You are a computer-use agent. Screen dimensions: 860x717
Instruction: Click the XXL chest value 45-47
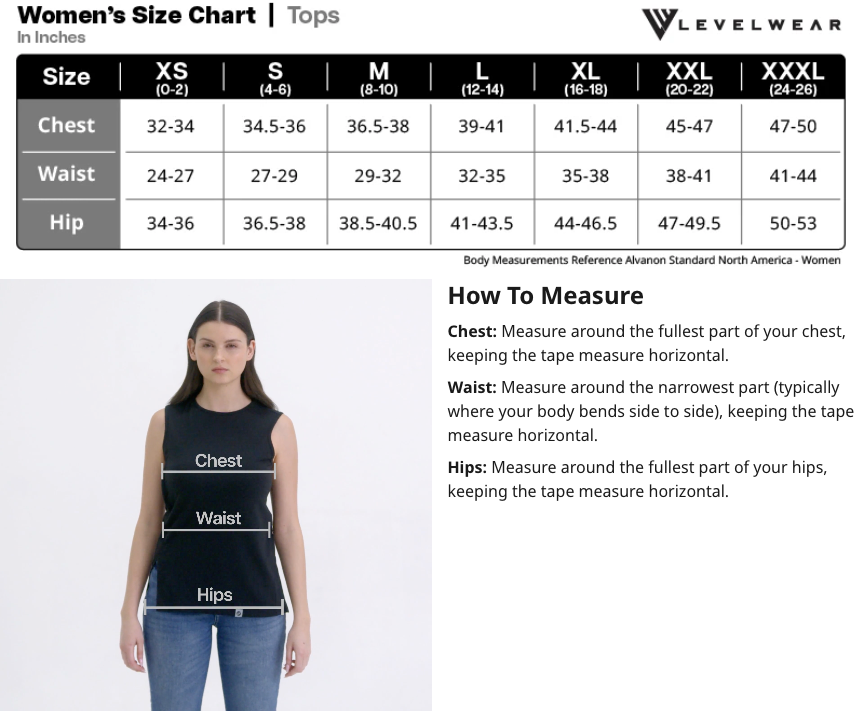click(689, 127)
